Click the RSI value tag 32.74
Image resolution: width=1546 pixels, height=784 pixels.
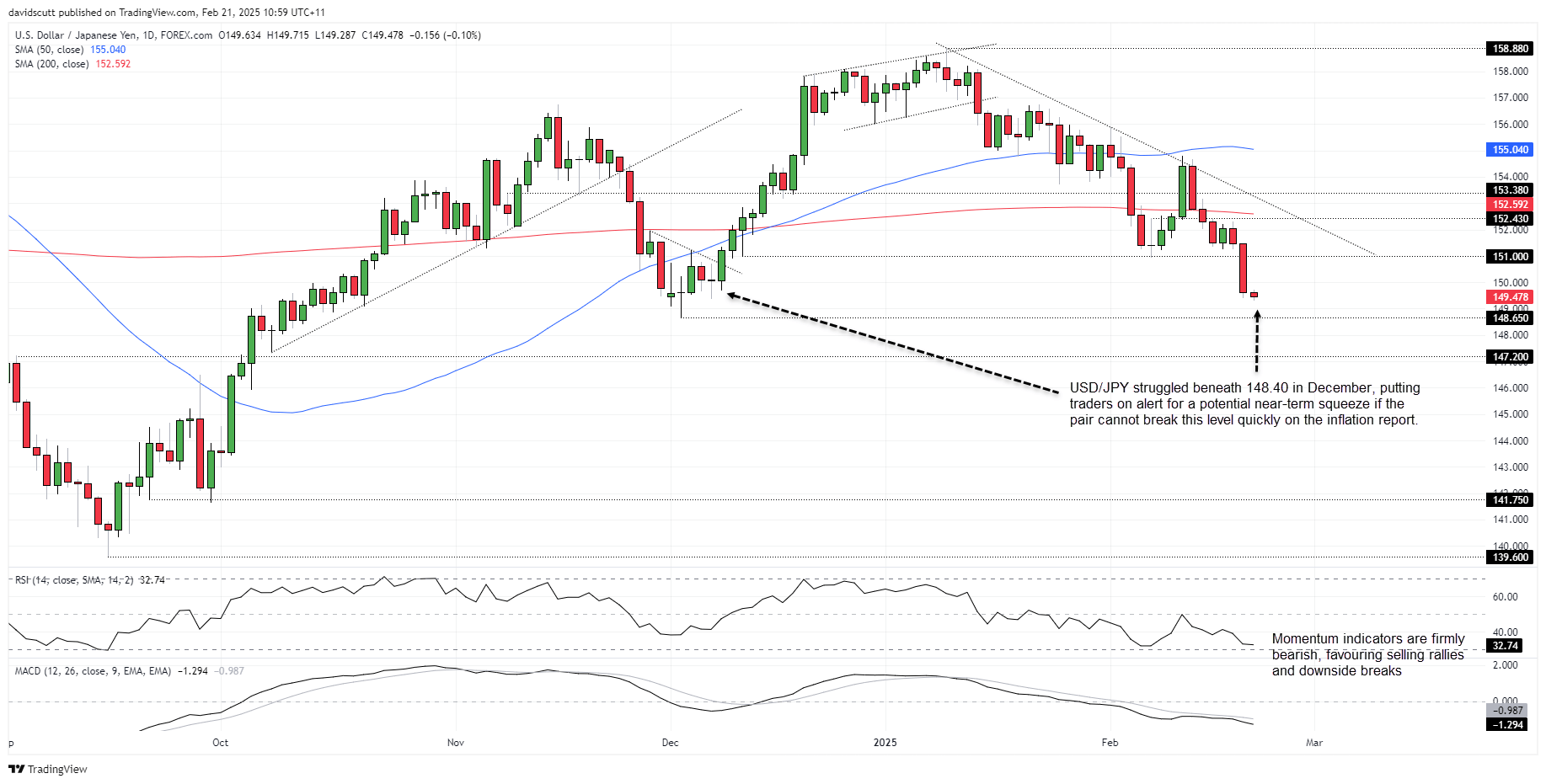[1505, 646]
